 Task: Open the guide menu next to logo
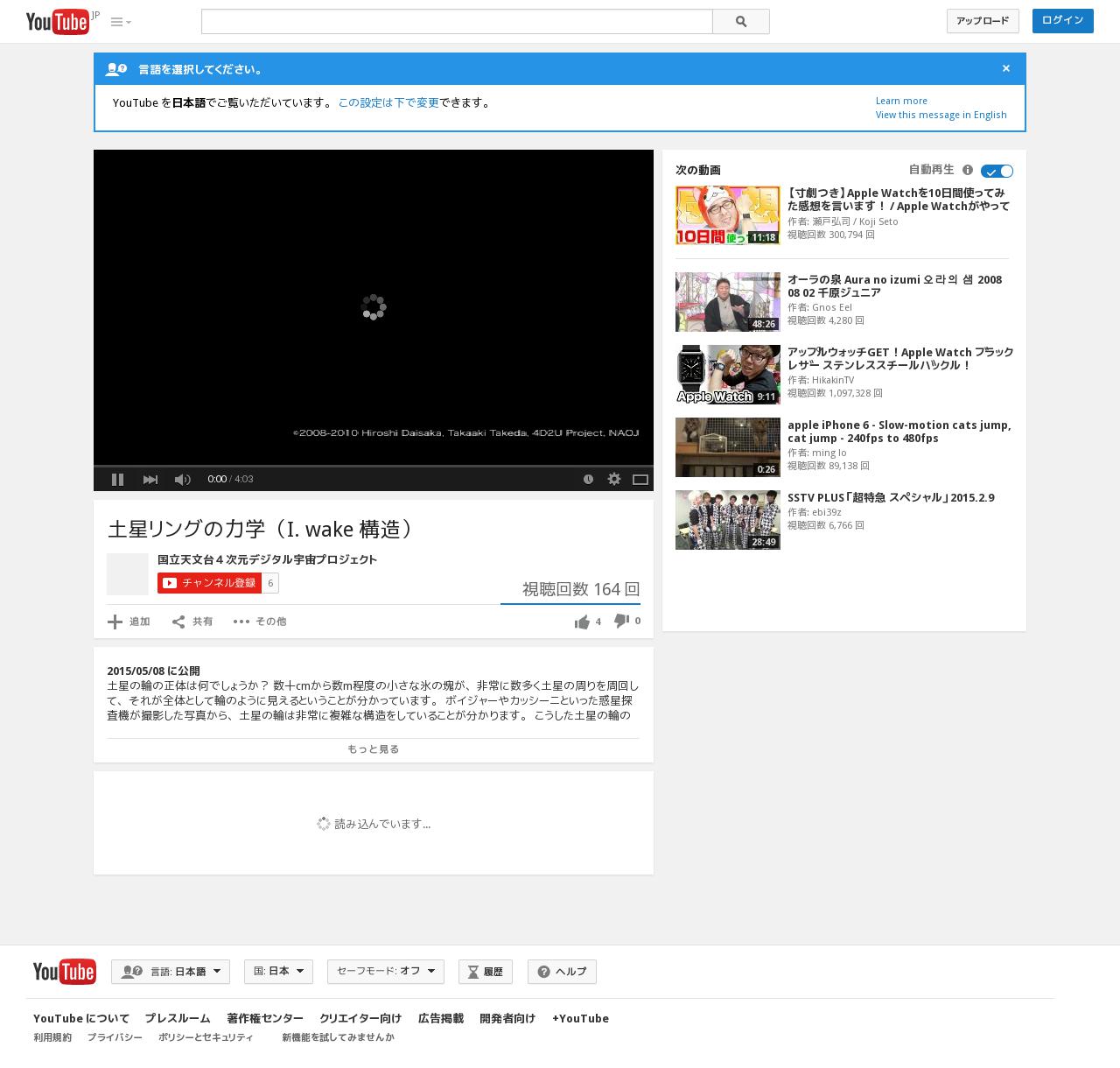click(x=121, y=22)
